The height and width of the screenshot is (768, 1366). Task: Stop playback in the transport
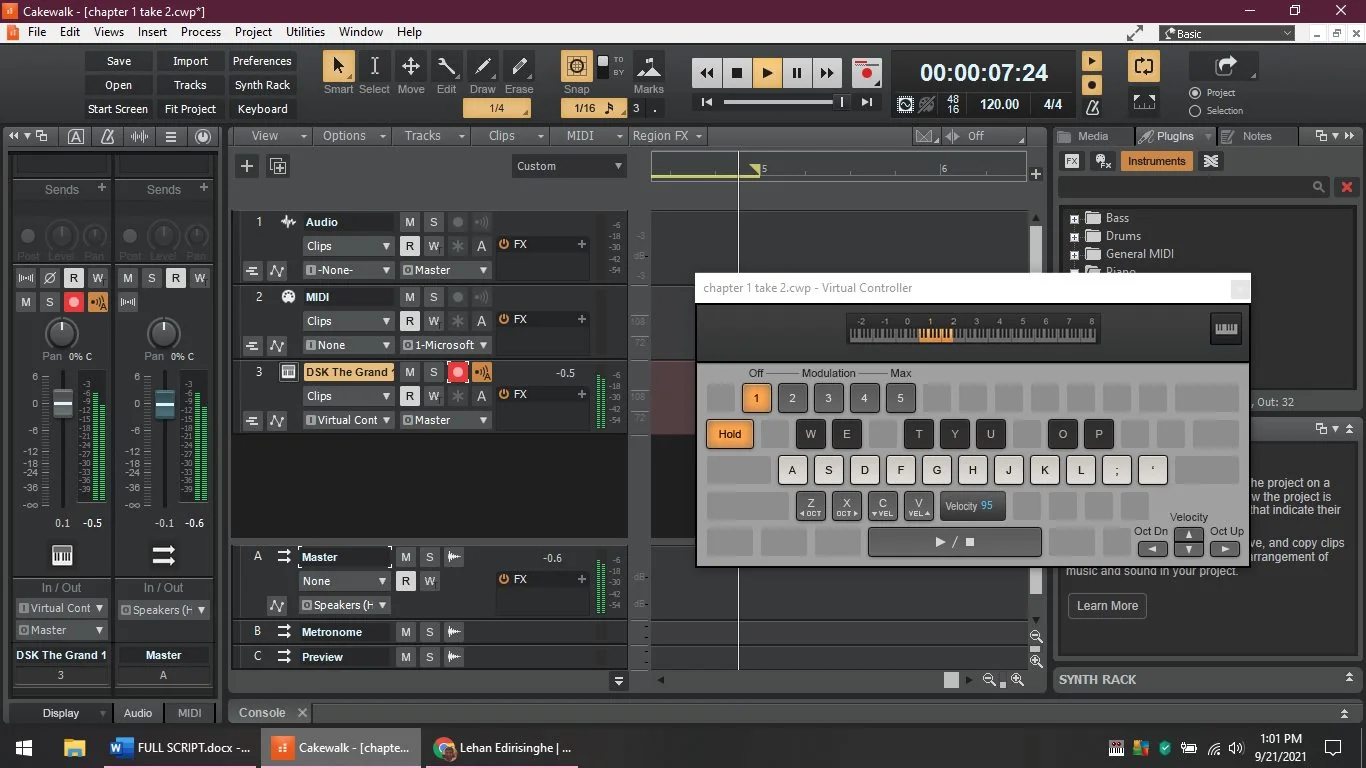737,73
